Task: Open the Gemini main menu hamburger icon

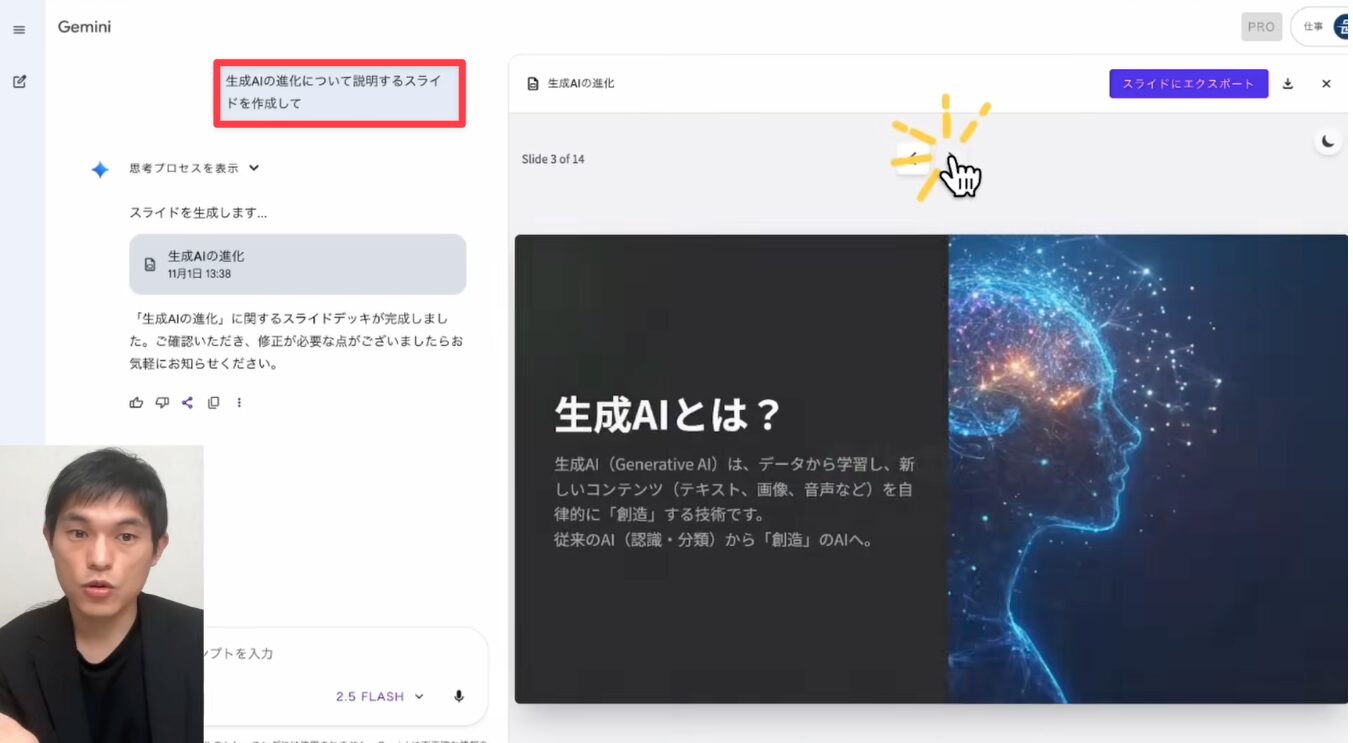Action: click(19, 30)
